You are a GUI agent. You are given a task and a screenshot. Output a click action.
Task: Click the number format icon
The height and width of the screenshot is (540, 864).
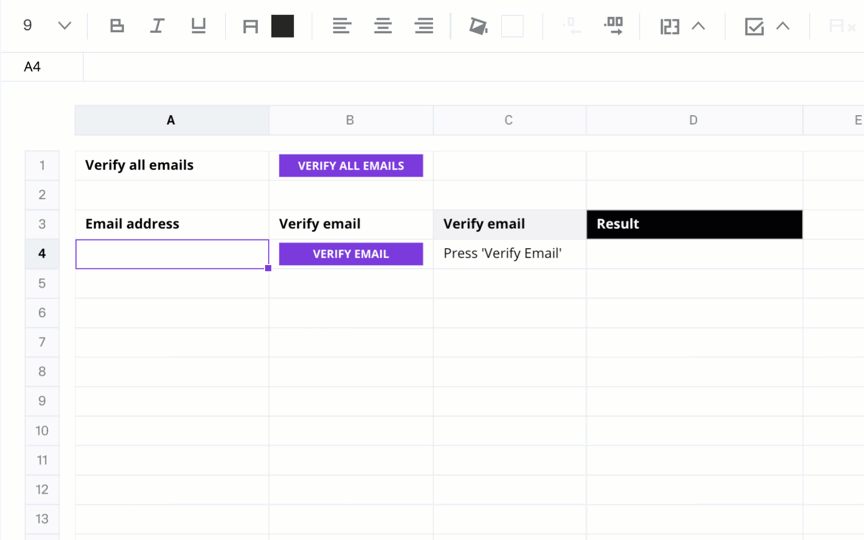tap(669, 26)
